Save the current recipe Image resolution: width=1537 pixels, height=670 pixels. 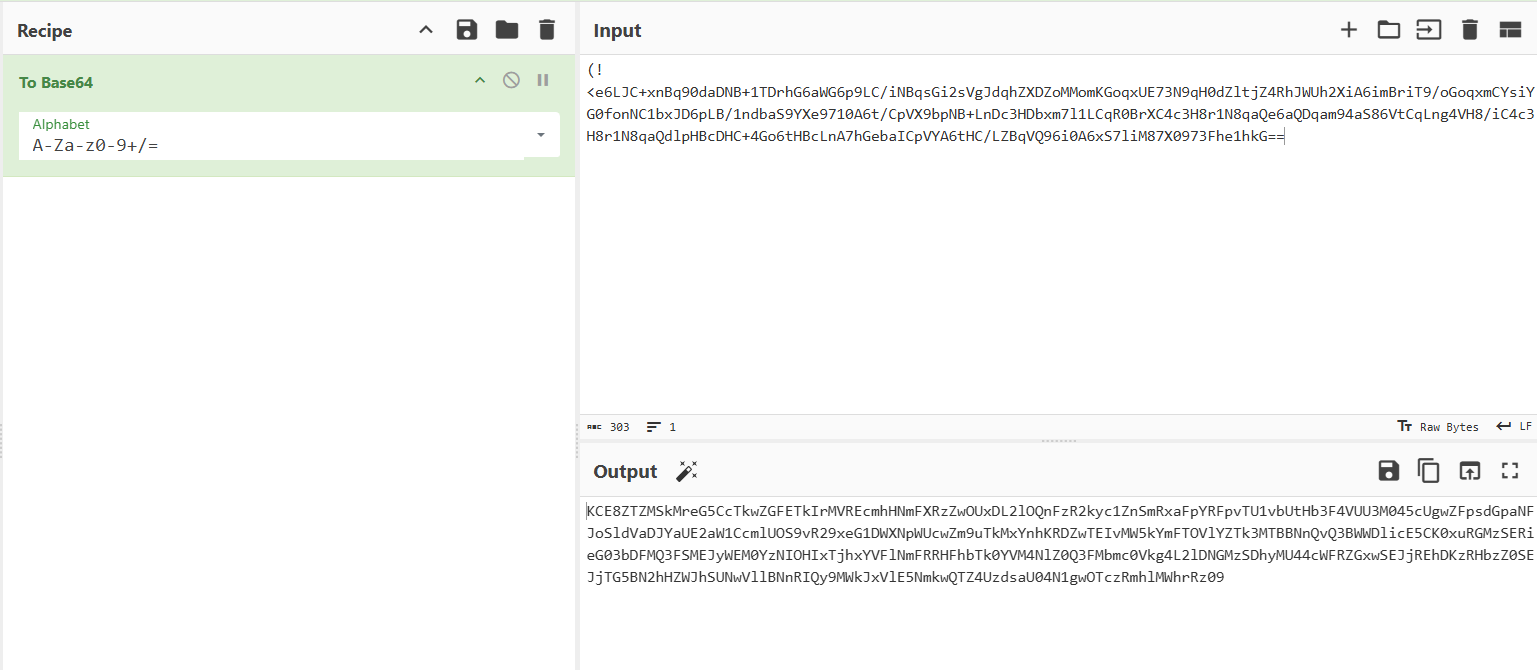click(x=466, y=30)
